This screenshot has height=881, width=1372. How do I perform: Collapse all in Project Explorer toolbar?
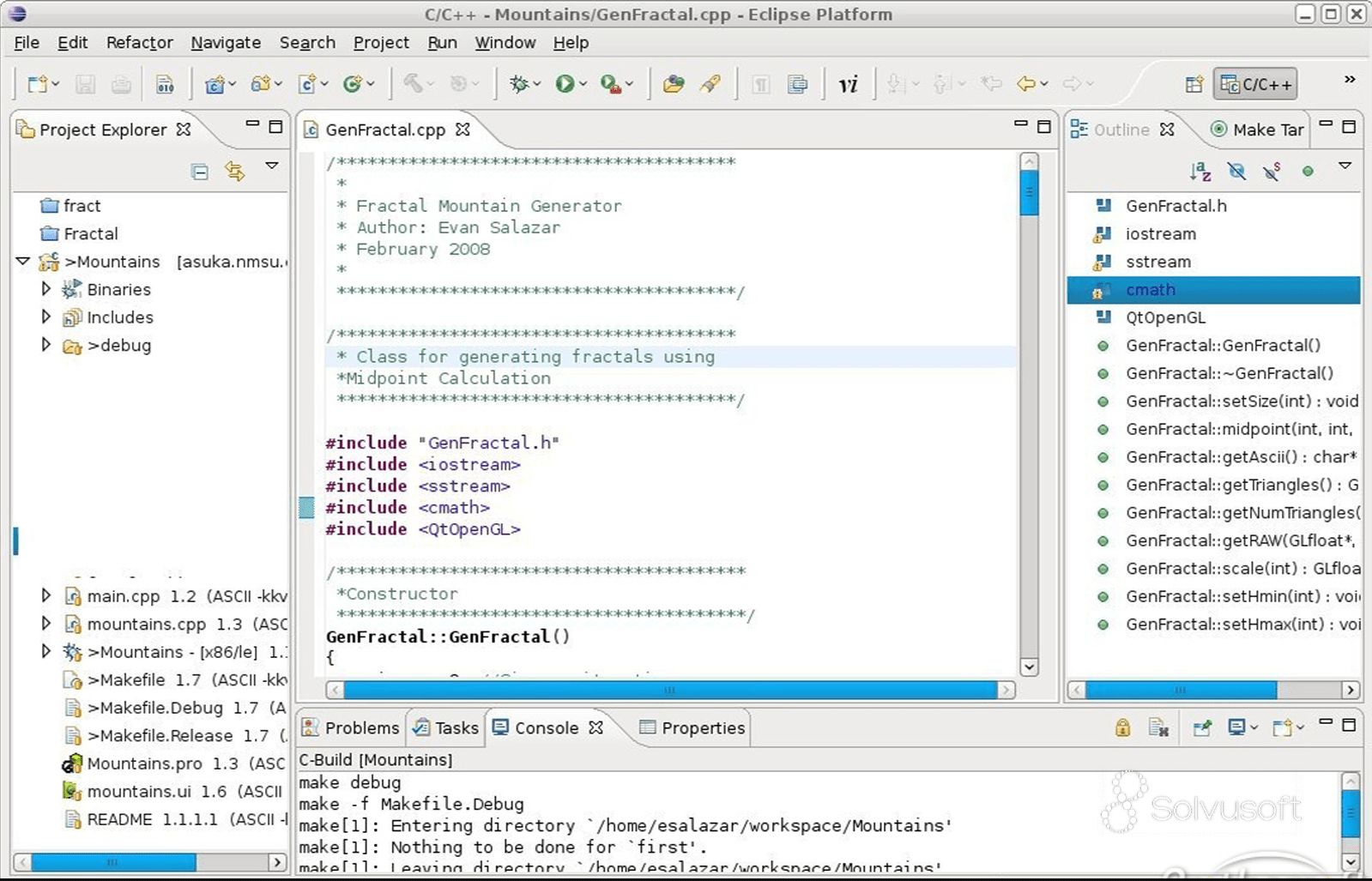[x=200, y=172]
